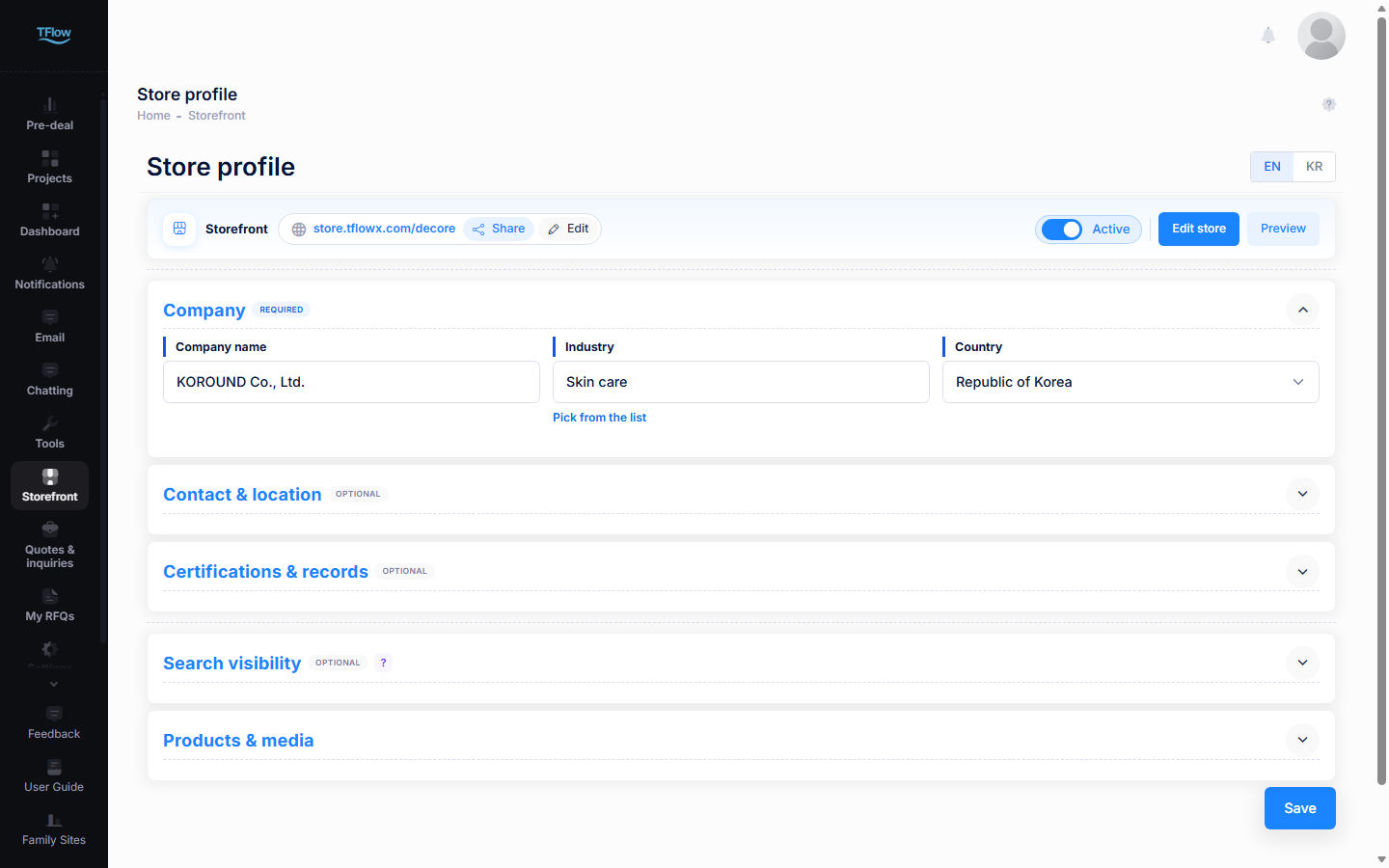This screenshot has width=1389, height=868.
Task: Click the Share button
Action: [499, 229]
